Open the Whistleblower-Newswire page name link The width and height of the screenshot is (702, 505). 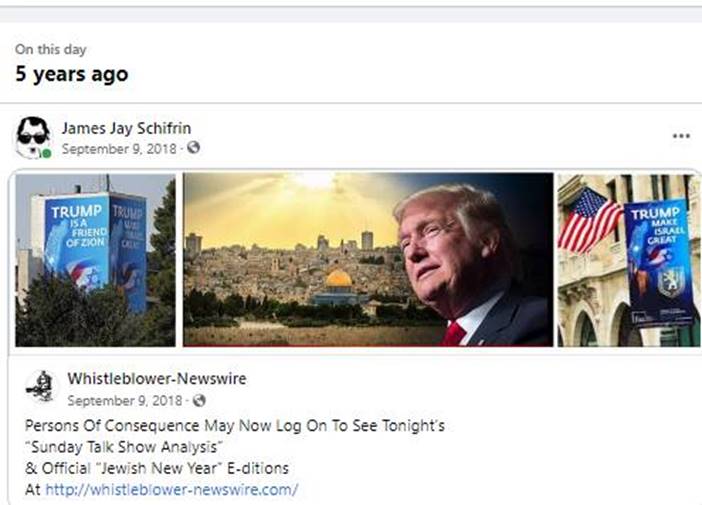(157, 379)
